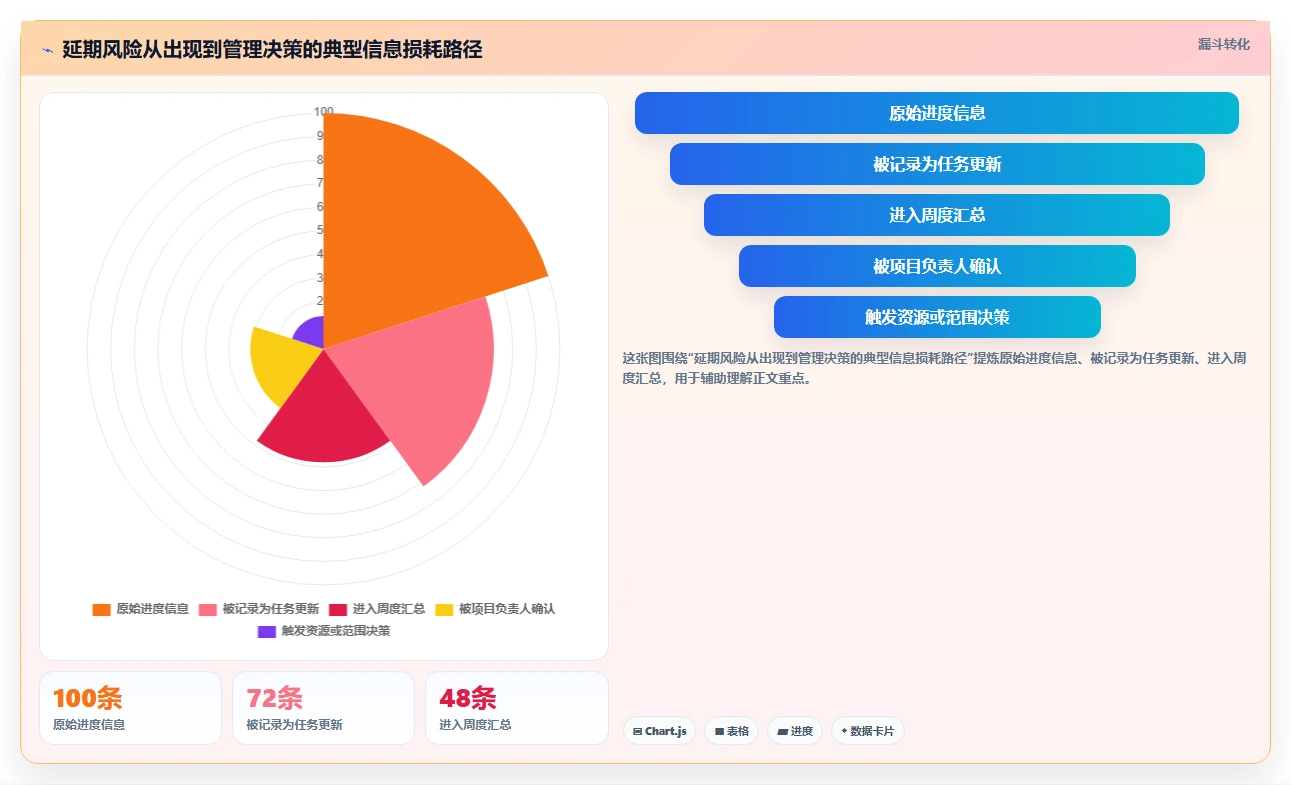
Task: Click the purple polar chart segment
Action: click(x=310, y=334)
